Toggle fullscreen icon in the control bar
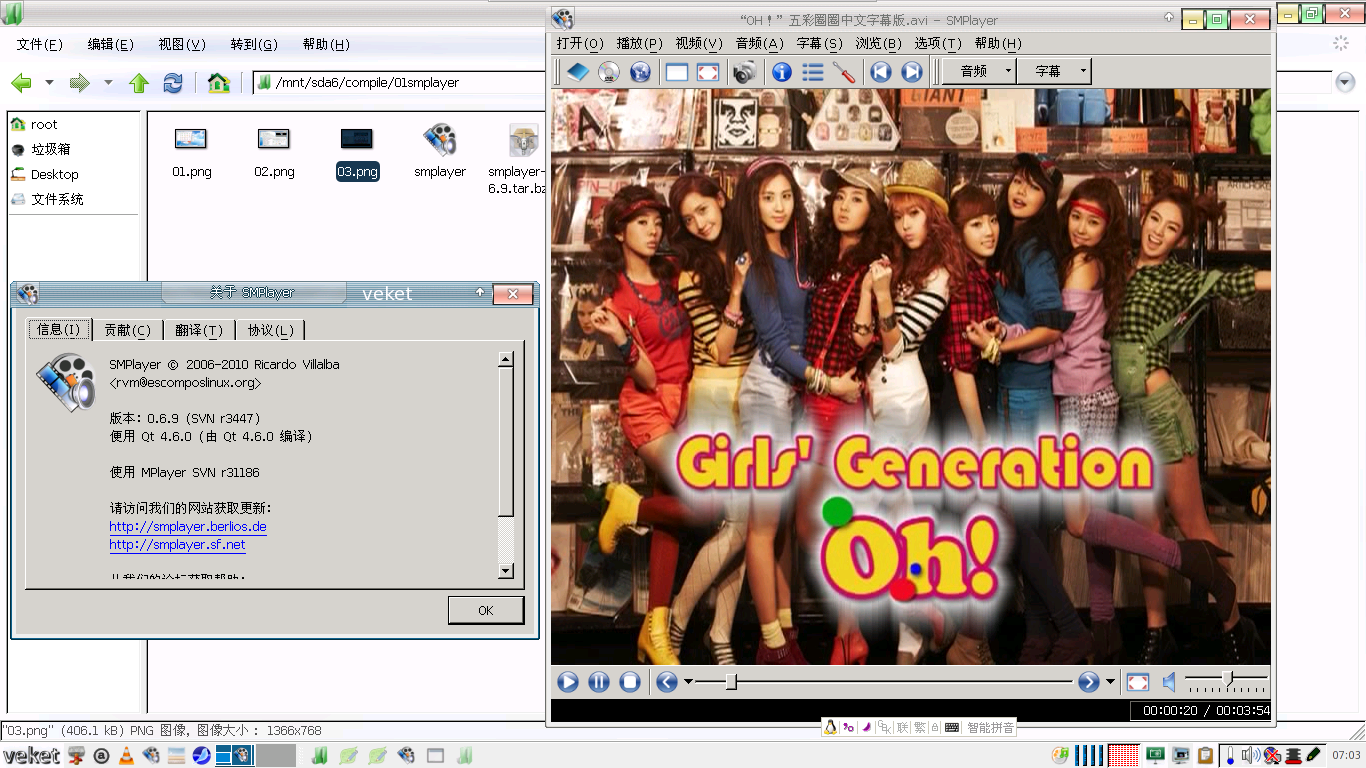Screen dimensions: 1366x768 [1138, 682]
